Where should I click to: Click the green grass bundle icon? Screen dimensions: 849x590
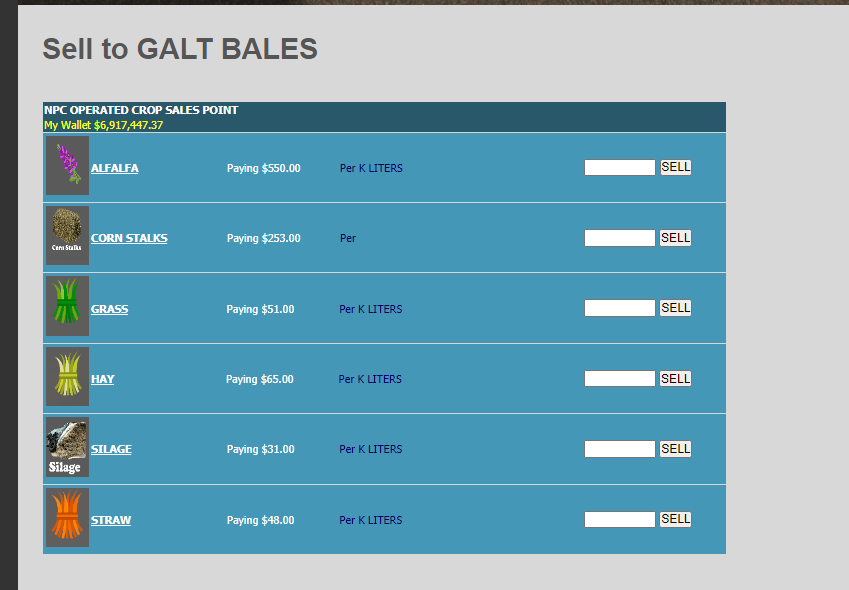(67, 307)
